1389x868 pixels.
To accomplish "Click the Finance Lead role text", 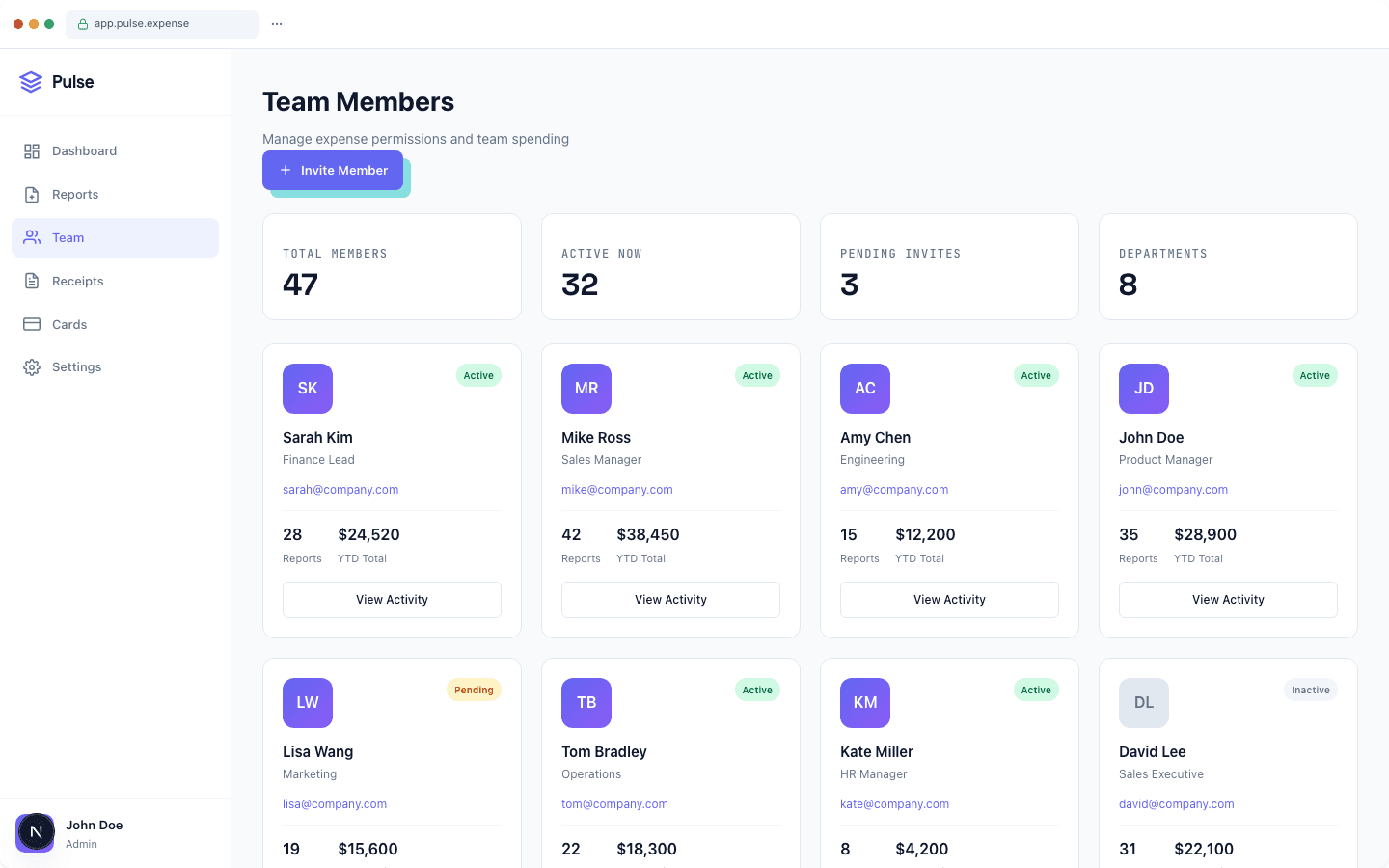I will [318, 460].
